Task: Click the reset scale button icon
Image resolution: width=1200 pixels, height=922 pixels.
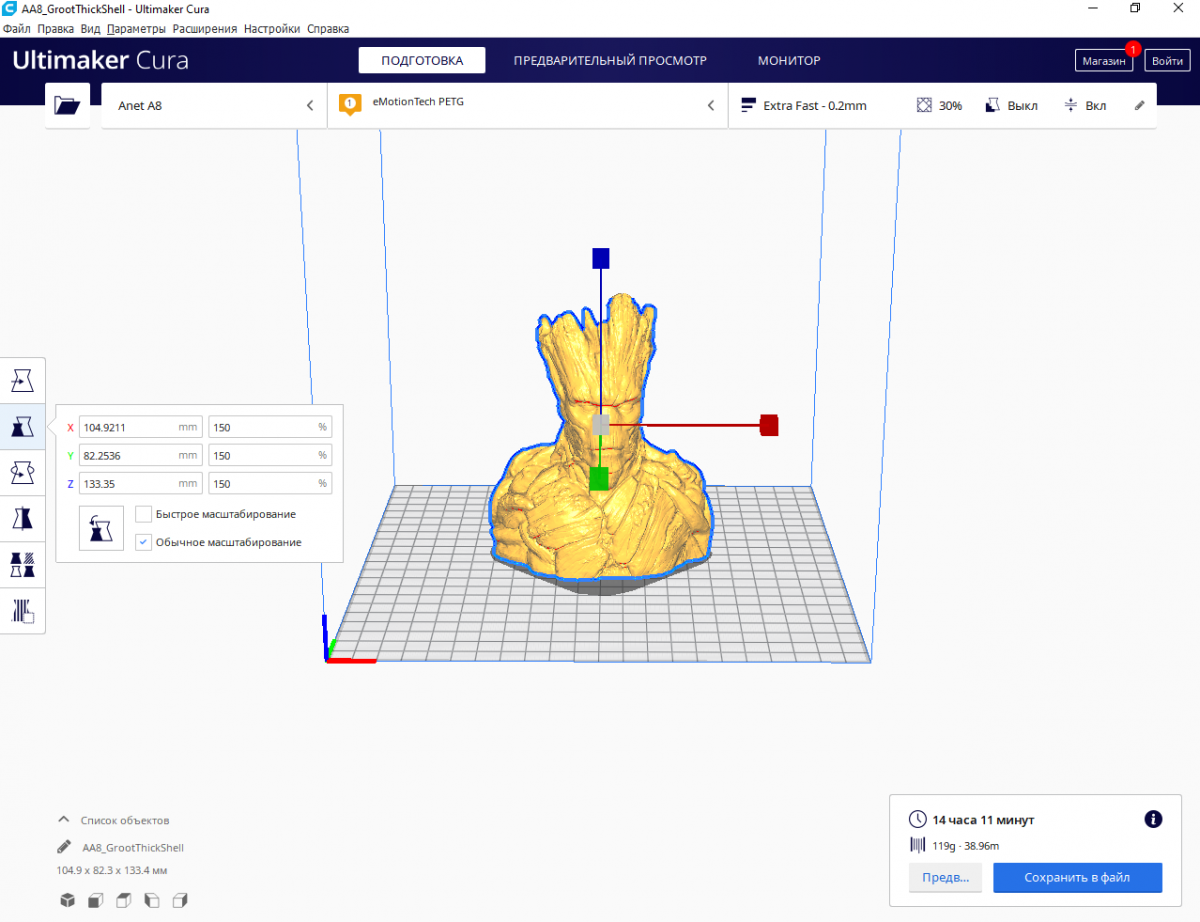Action: click(x=101, y=529)
